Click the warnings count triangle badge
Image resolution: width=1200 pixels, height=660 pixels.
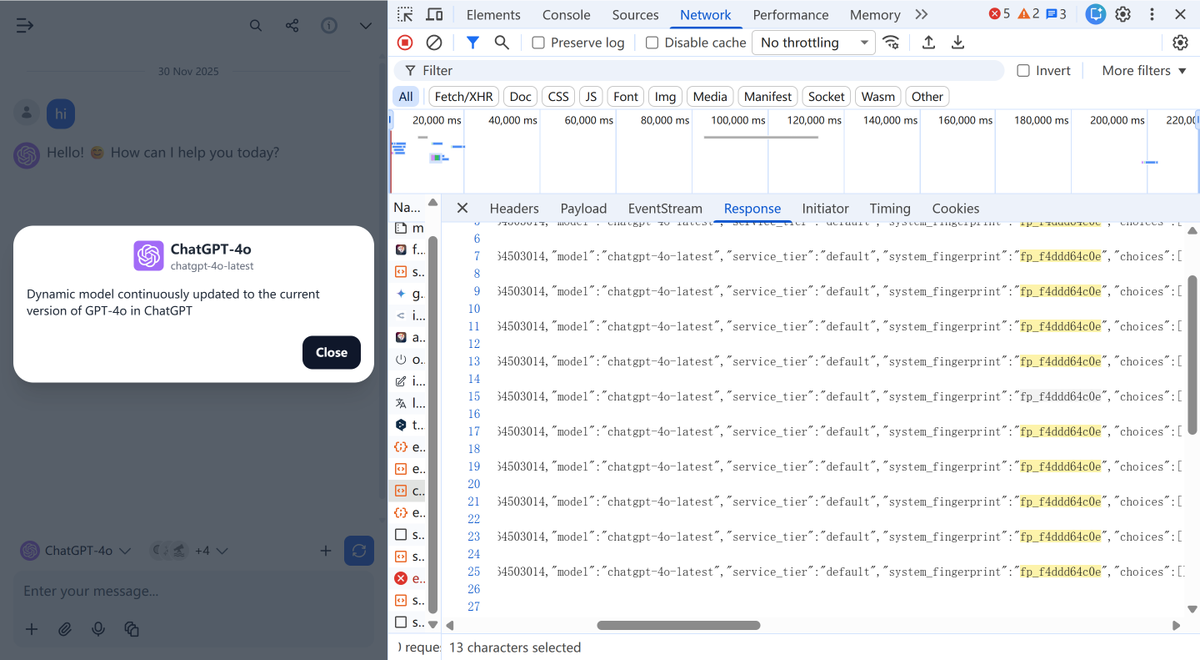pos(1028,14)
